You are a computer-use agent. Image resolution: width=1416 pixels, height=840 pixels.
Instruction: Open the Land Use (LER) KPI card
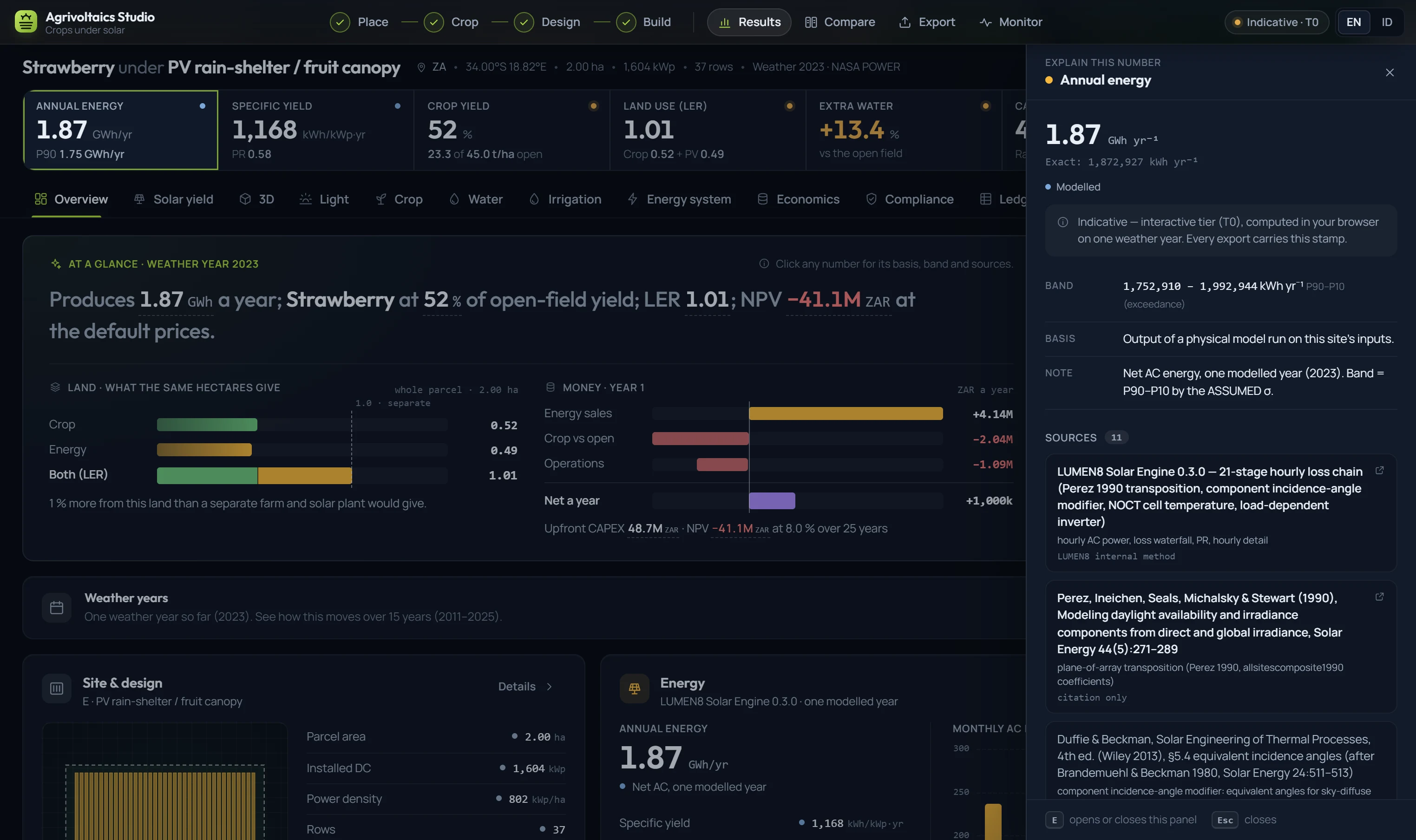pos(708,130)
